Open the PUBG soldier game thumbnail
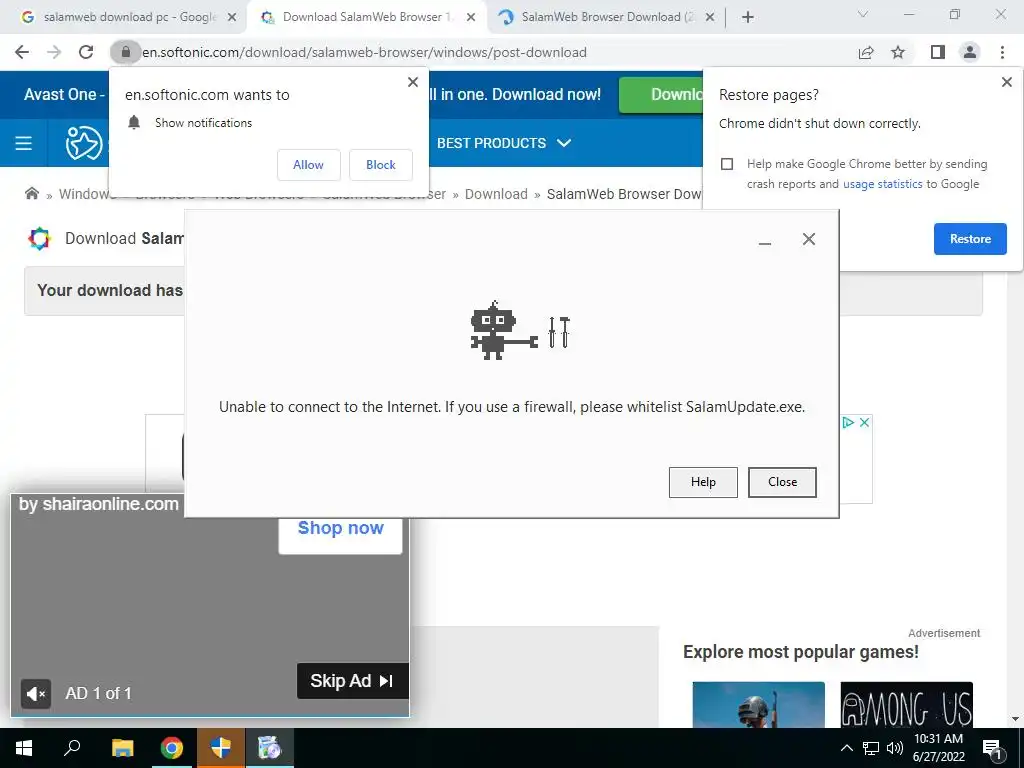1024x768 pixels. 758,705
